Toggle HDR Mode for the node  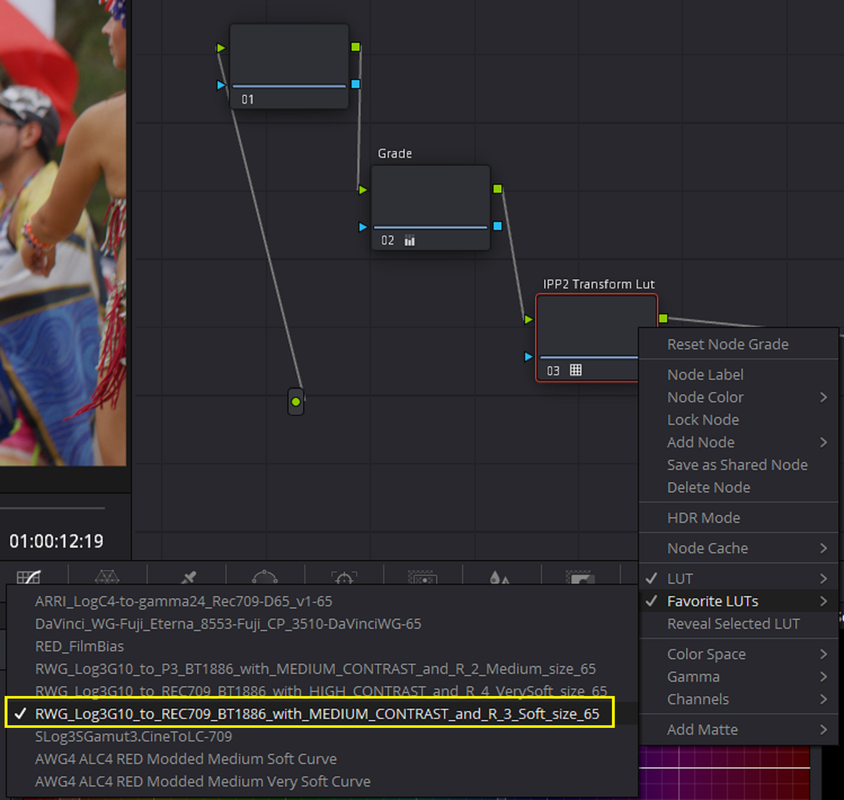(x=738, y=518)
